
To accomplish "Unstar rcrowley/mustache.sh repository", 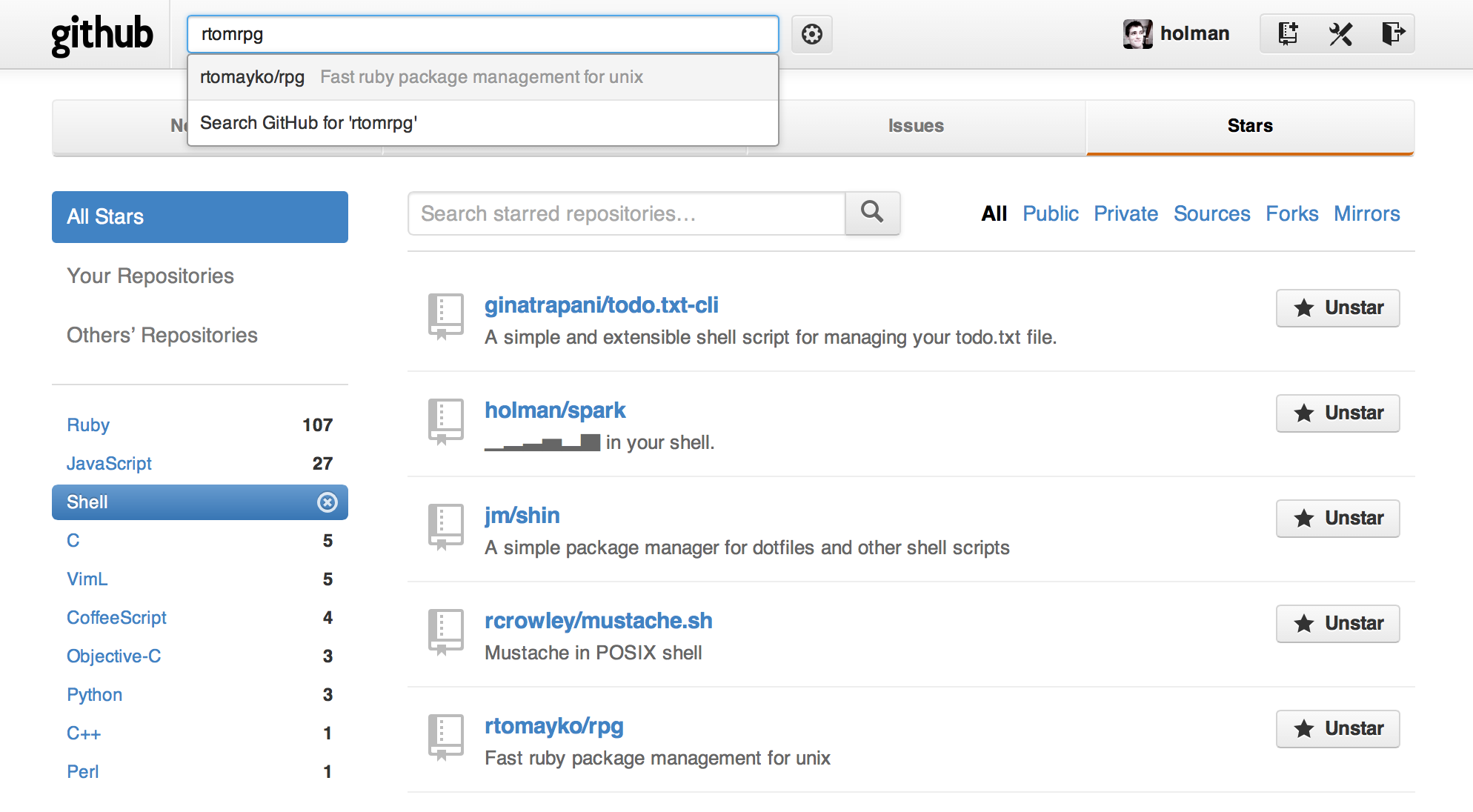I will 1337,624.
